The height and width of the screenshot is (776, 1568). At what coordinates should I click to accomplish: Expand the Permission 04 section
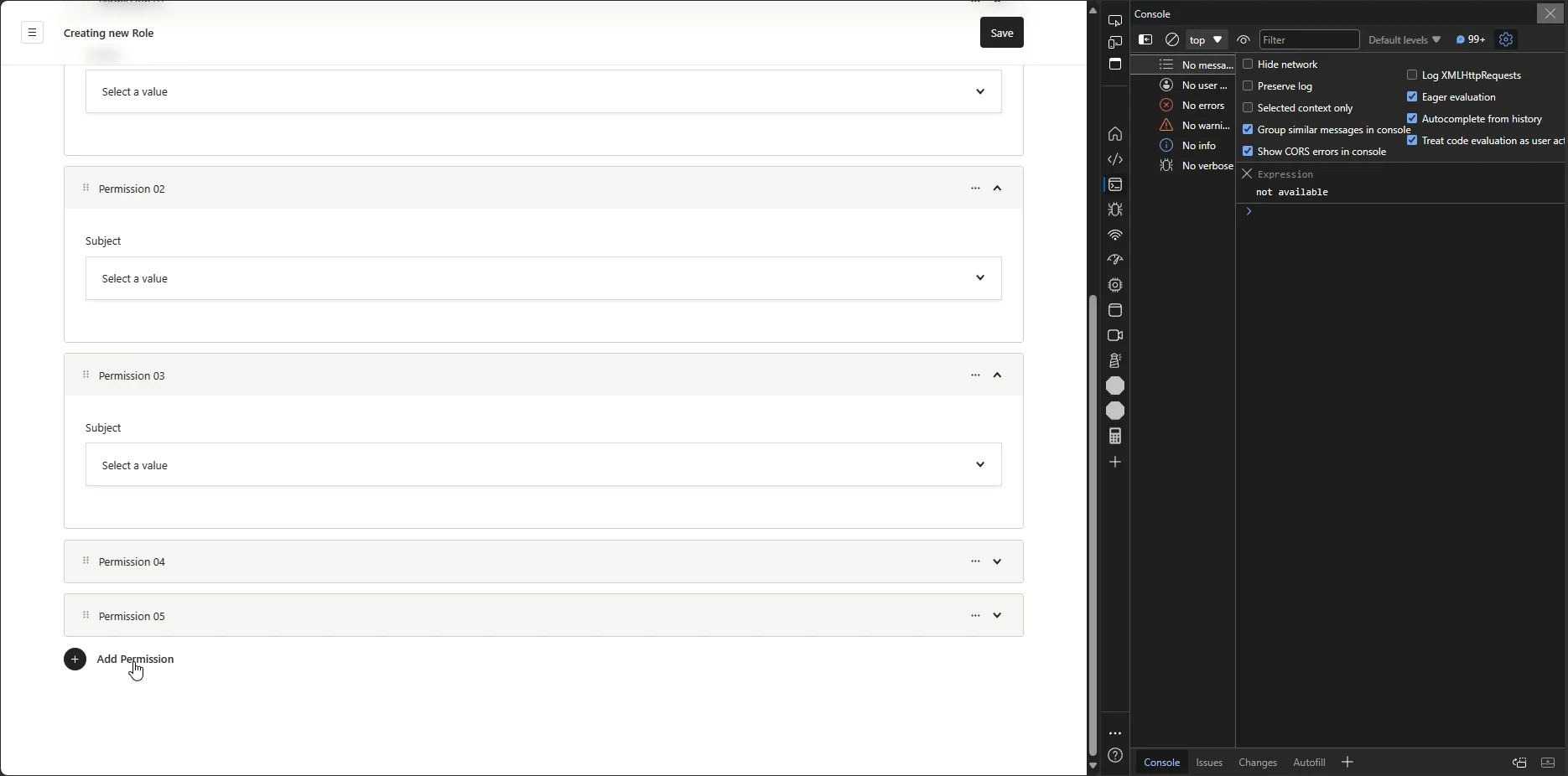997,561
